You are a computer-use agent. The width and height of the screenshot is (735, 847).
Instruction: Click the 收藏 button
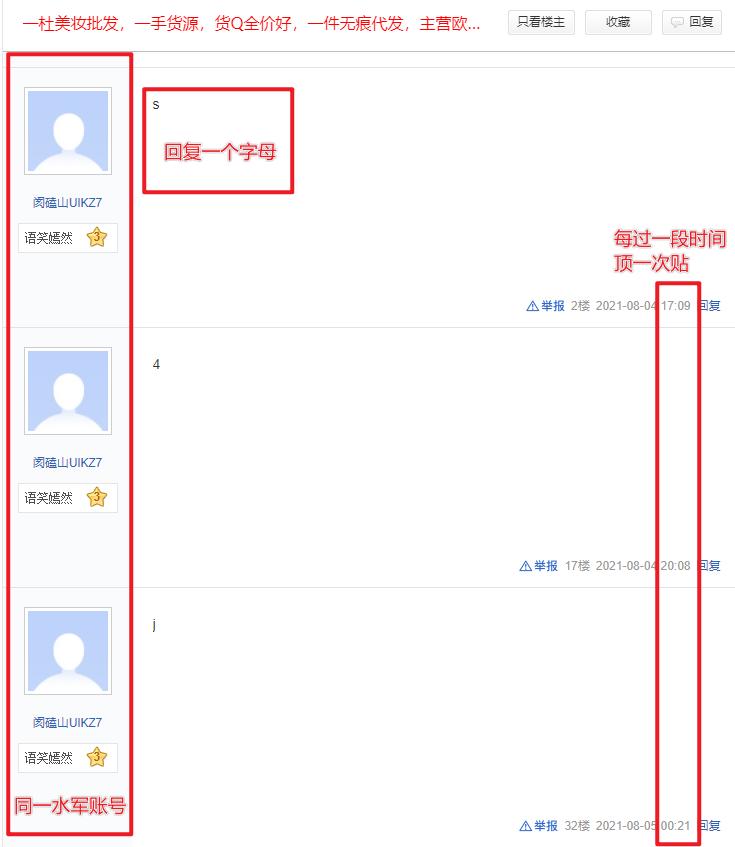click(x=618, y=22)
